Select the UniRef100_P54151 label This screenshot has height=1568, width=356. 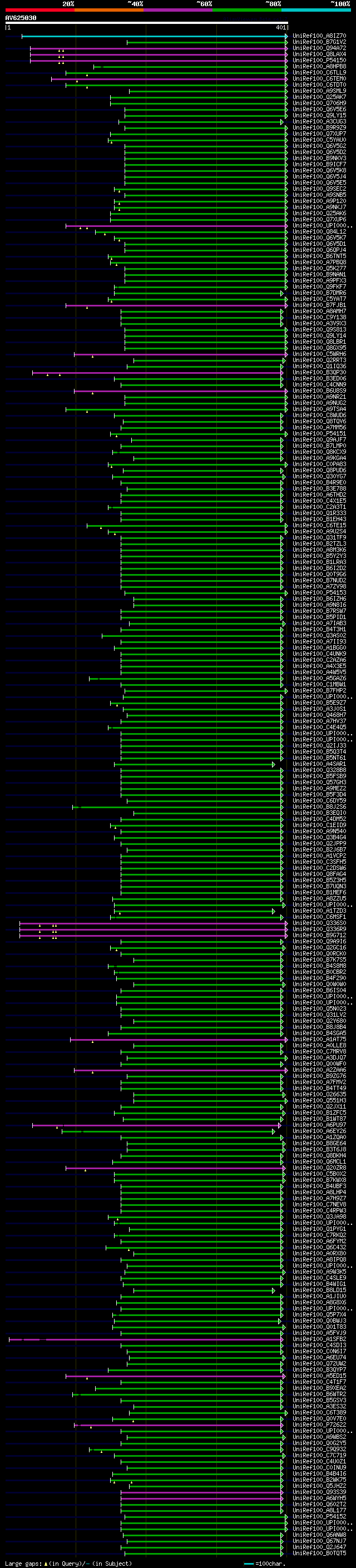[319, 433]
